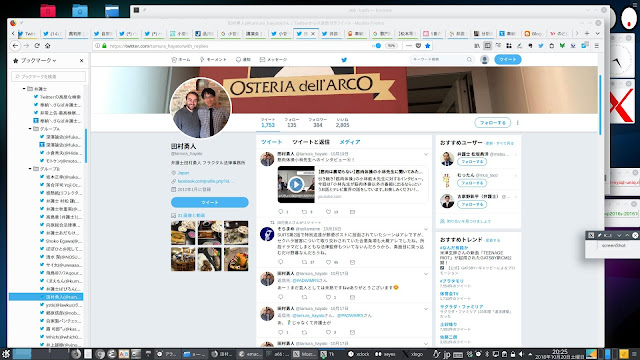The width and height of the screenshot is (640, 360).
Task: Click the いいね count 2,805 stat
Action: click(x=342, y=122)
